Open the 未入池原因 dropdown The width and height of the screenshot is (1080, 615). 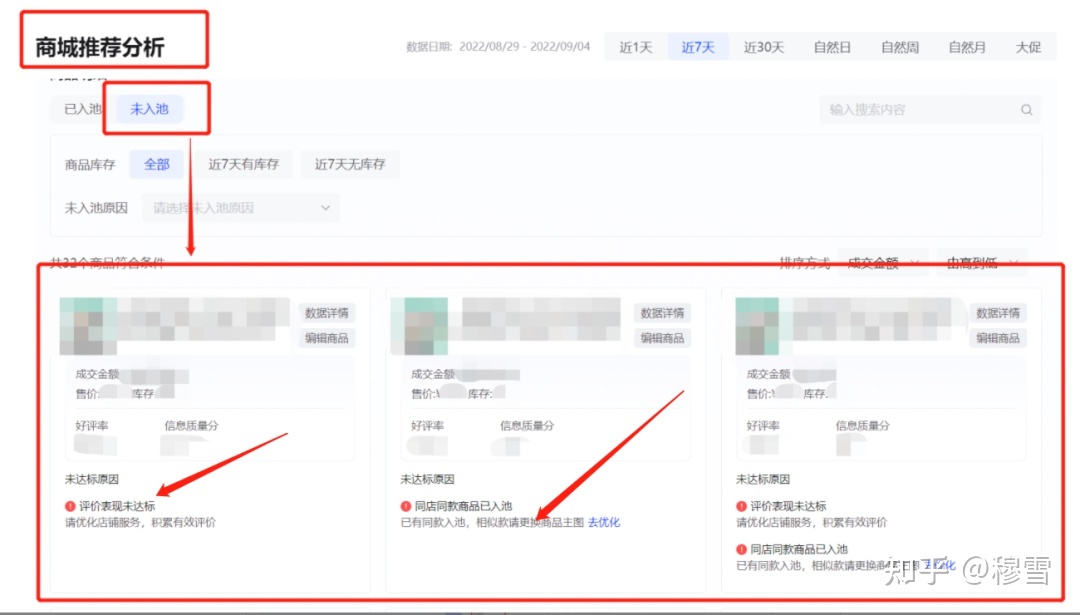pos(241,208)
